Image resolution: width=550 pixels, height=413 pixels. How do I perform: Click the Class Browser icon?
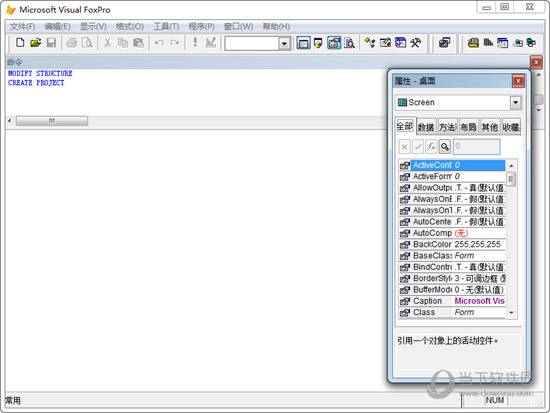tap(370, 43)
